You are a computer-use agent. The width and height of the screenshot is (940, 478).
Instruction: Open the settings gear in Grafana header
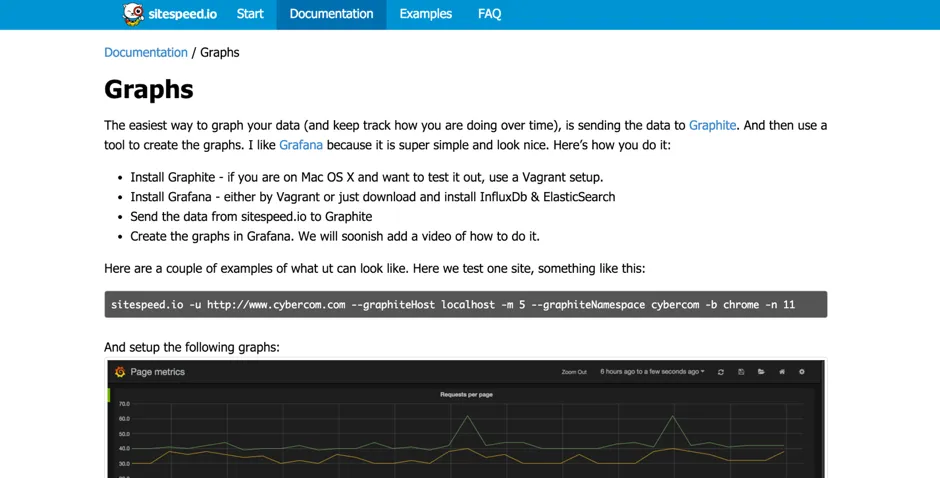pos(802,372)
